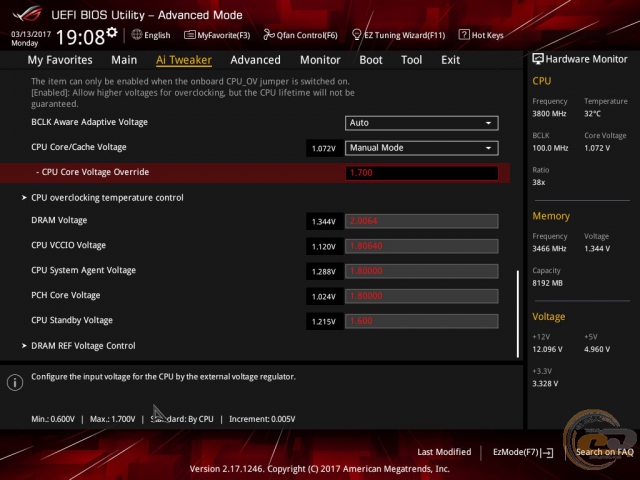The height and width of the screenshot is (480, 640).
Task: Select the CPU Core Voltage Override row label
Action: [x=92, y=172]
